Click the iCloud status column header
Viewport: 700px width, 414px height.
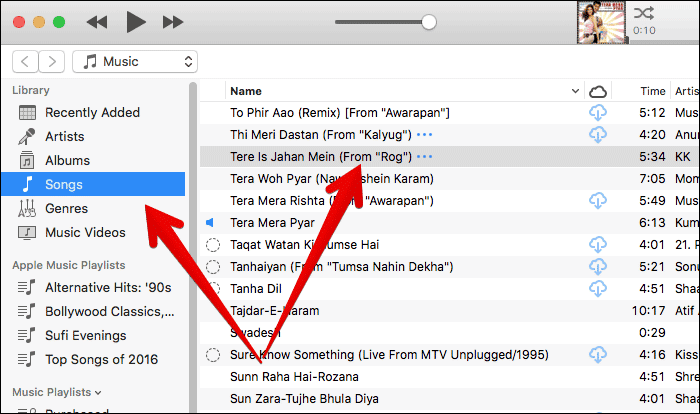click(598, 92)
